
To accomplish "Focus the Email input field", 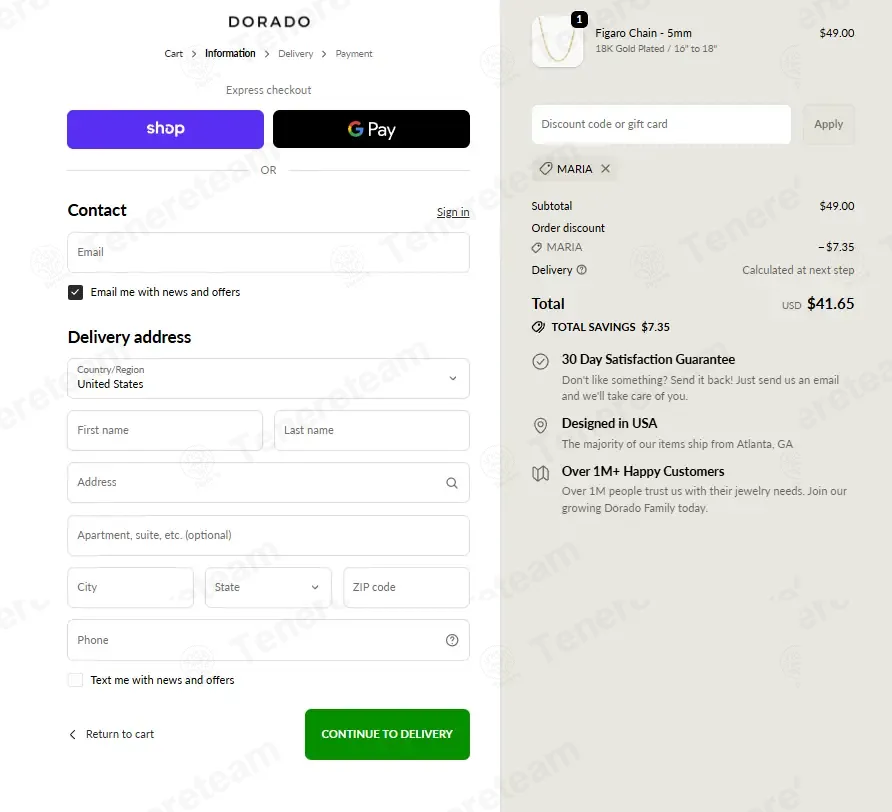I will coord(269,252).
